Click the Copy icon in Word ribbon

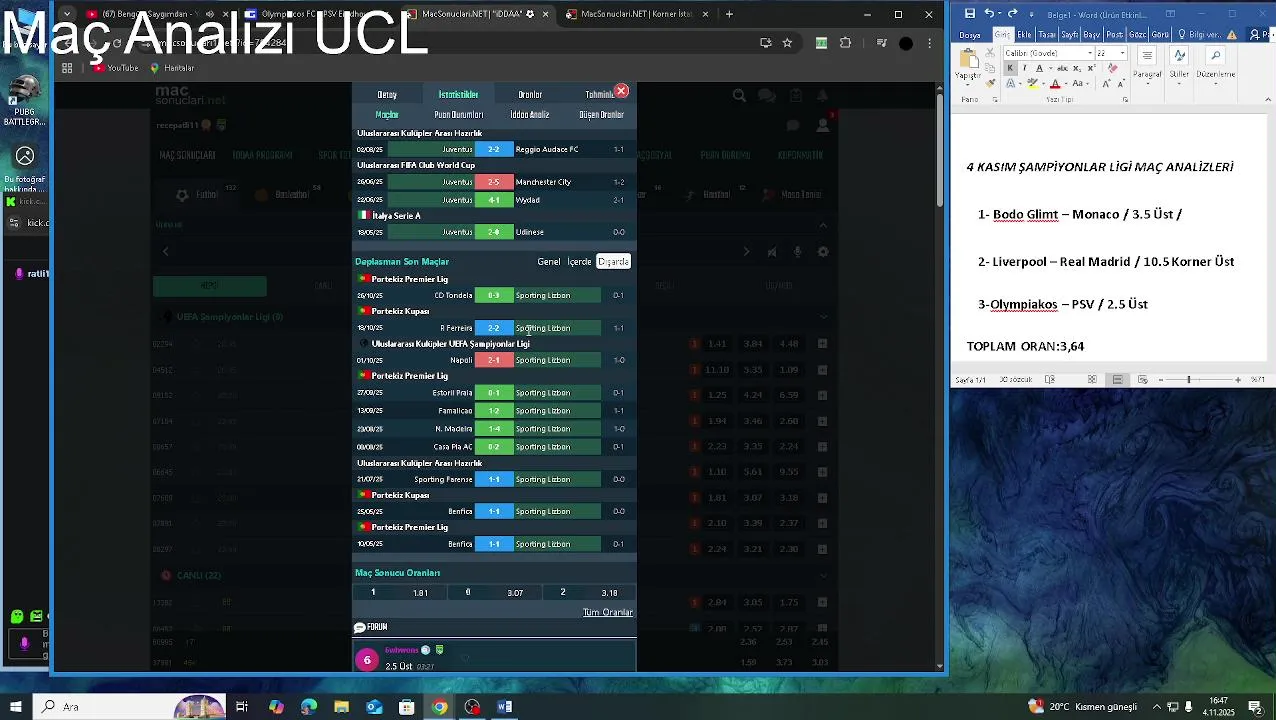(990, 68)
